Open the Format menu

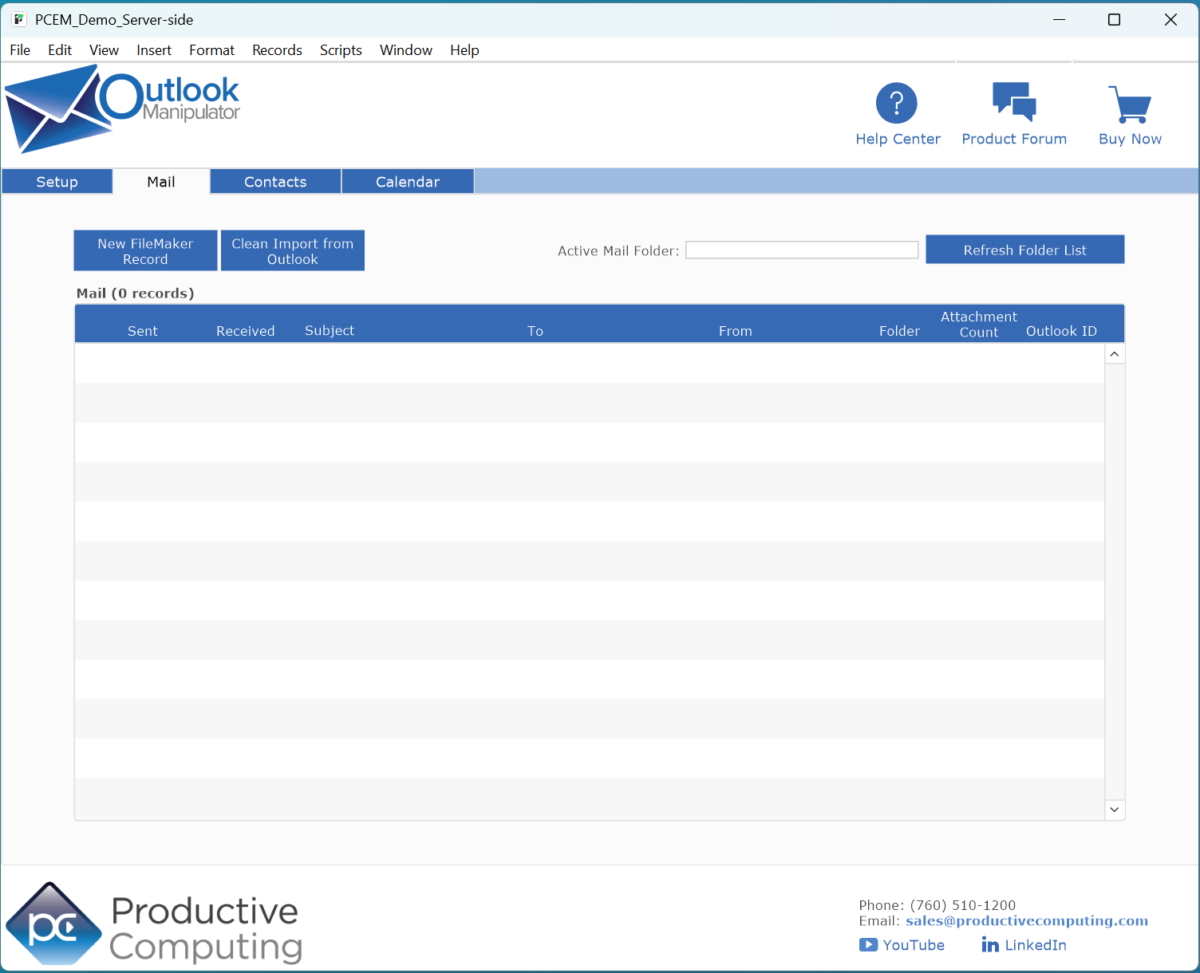point(212,50)
